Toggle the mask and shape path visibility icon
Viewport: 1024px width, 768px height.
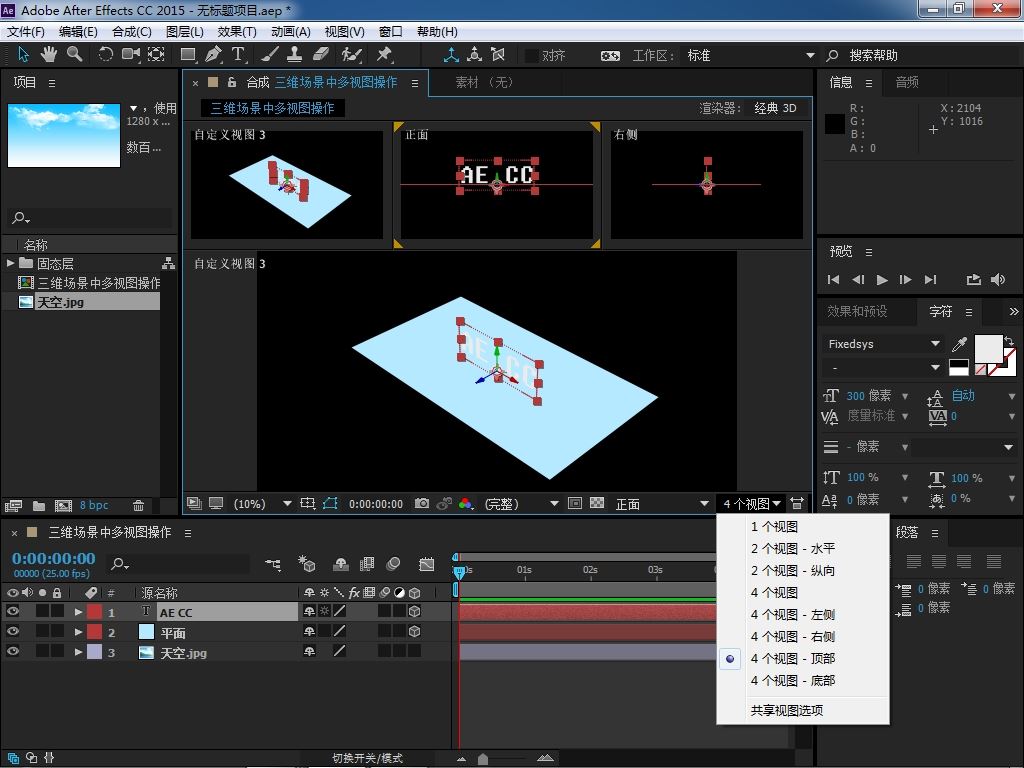[330, 504]
